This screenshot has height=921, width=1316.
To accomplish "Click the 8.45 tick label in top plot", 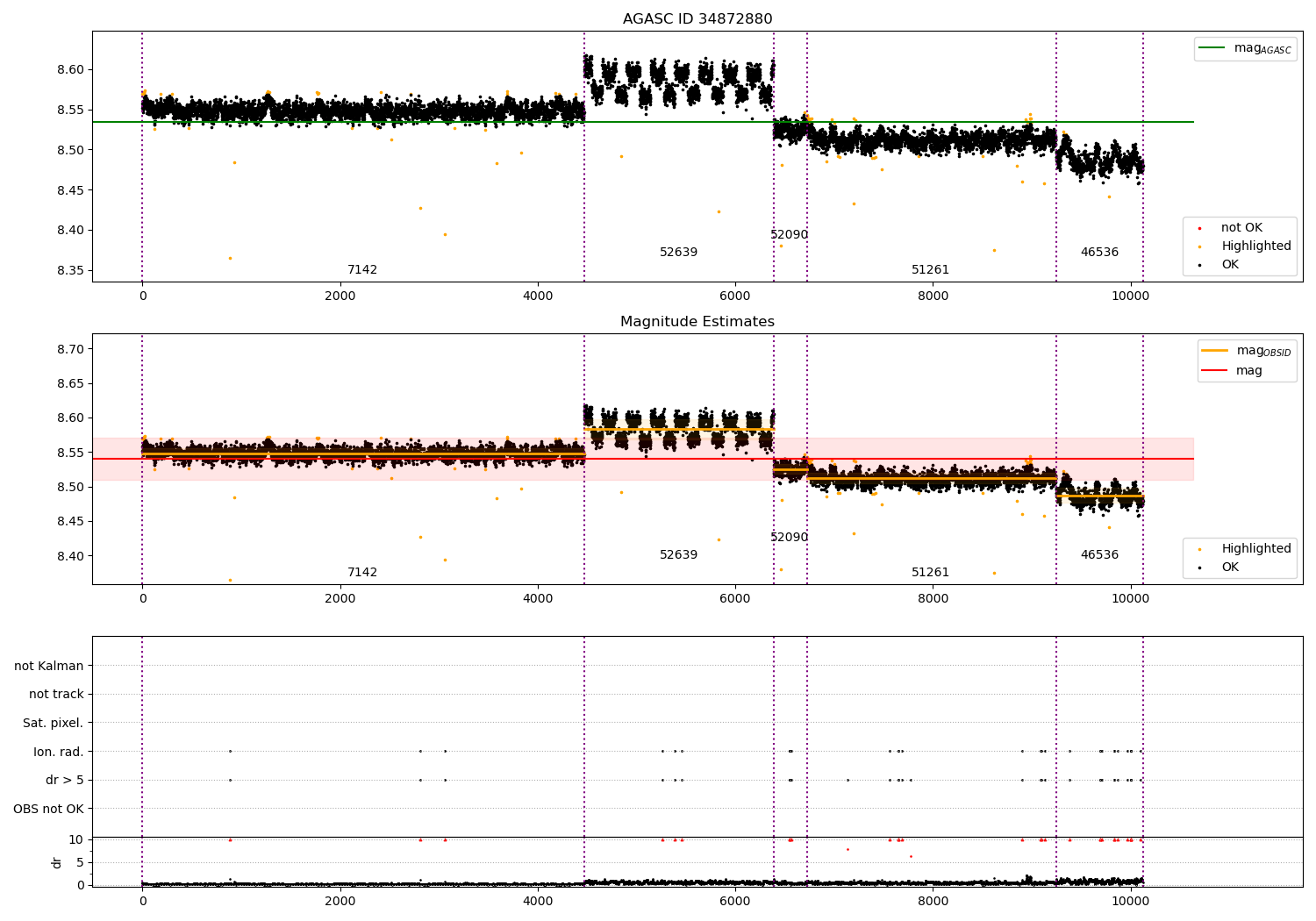I will [70, 190].
